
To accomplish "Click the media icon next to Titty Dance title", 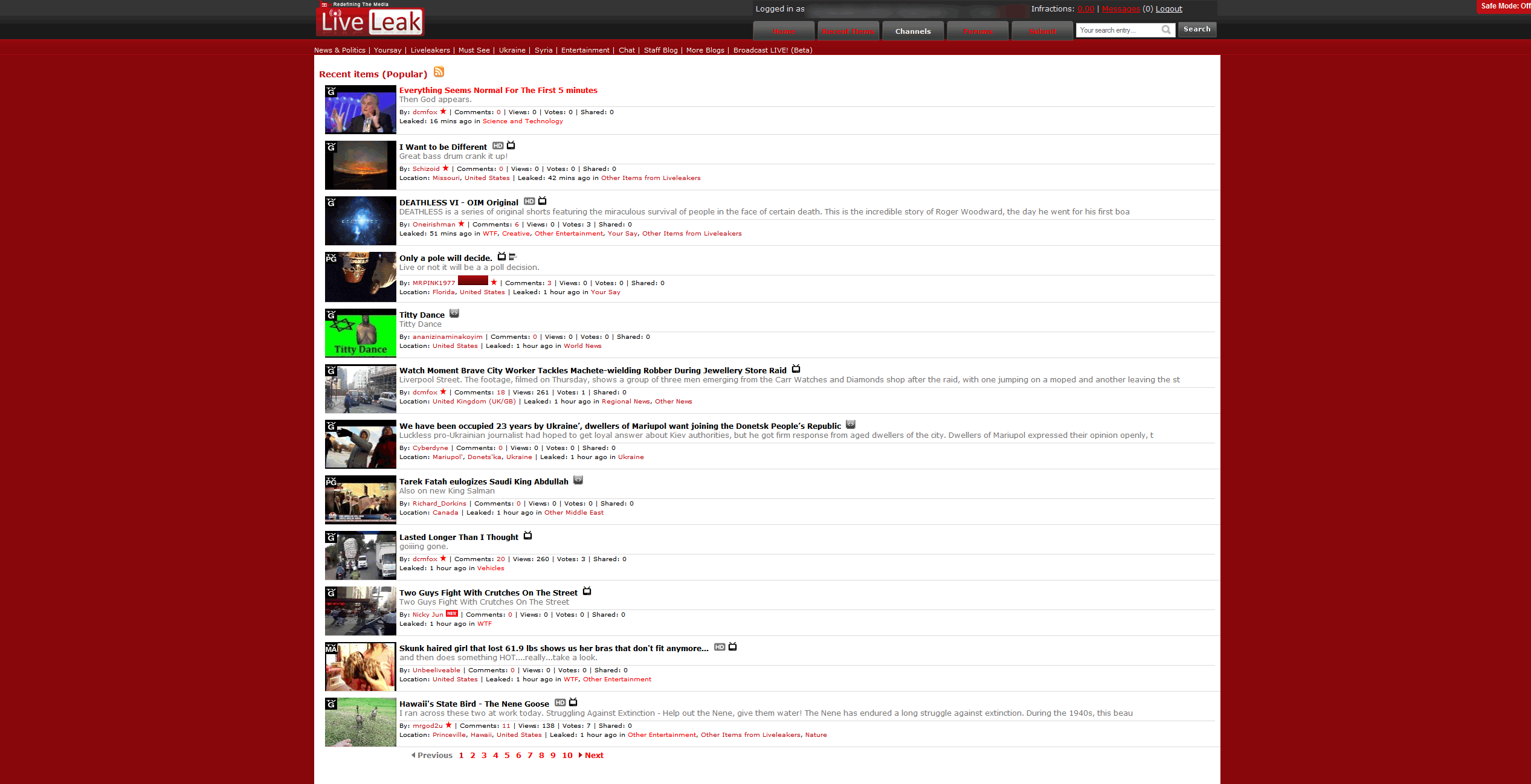I will pyautogui.click(x=454, y=313).
